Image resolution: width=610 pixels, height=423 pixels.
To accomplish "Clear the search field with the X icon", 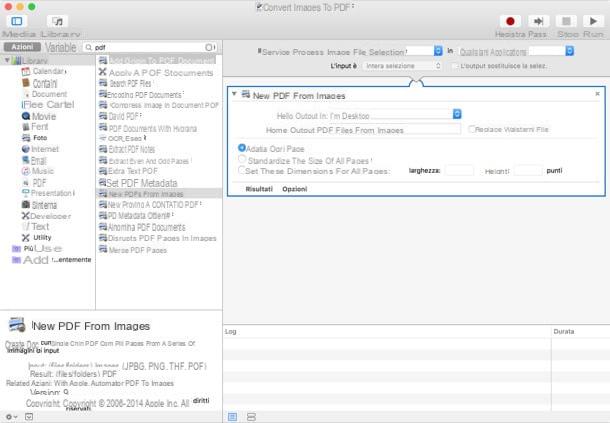I will point(209,47).
